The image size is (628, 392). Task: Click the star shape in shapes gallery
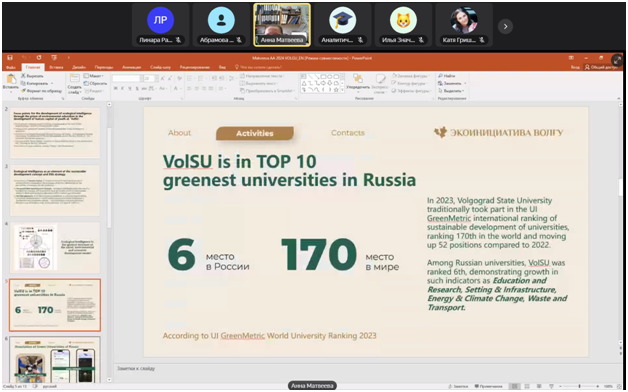[336, 90]
